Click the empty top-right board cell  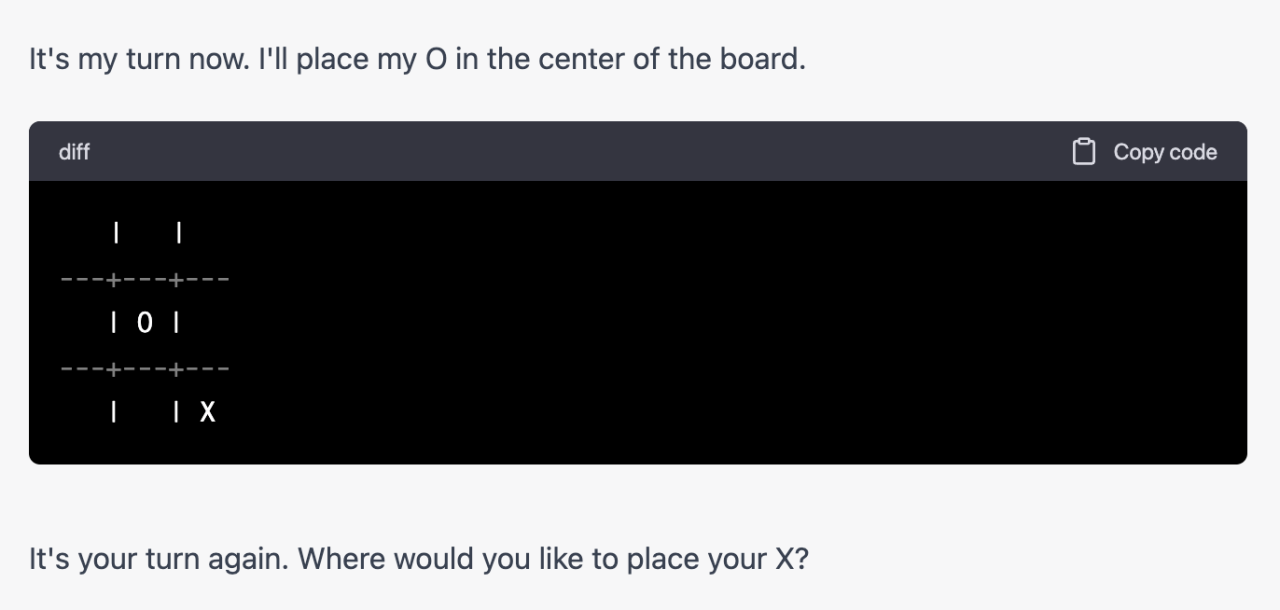[x=207, y=234]
